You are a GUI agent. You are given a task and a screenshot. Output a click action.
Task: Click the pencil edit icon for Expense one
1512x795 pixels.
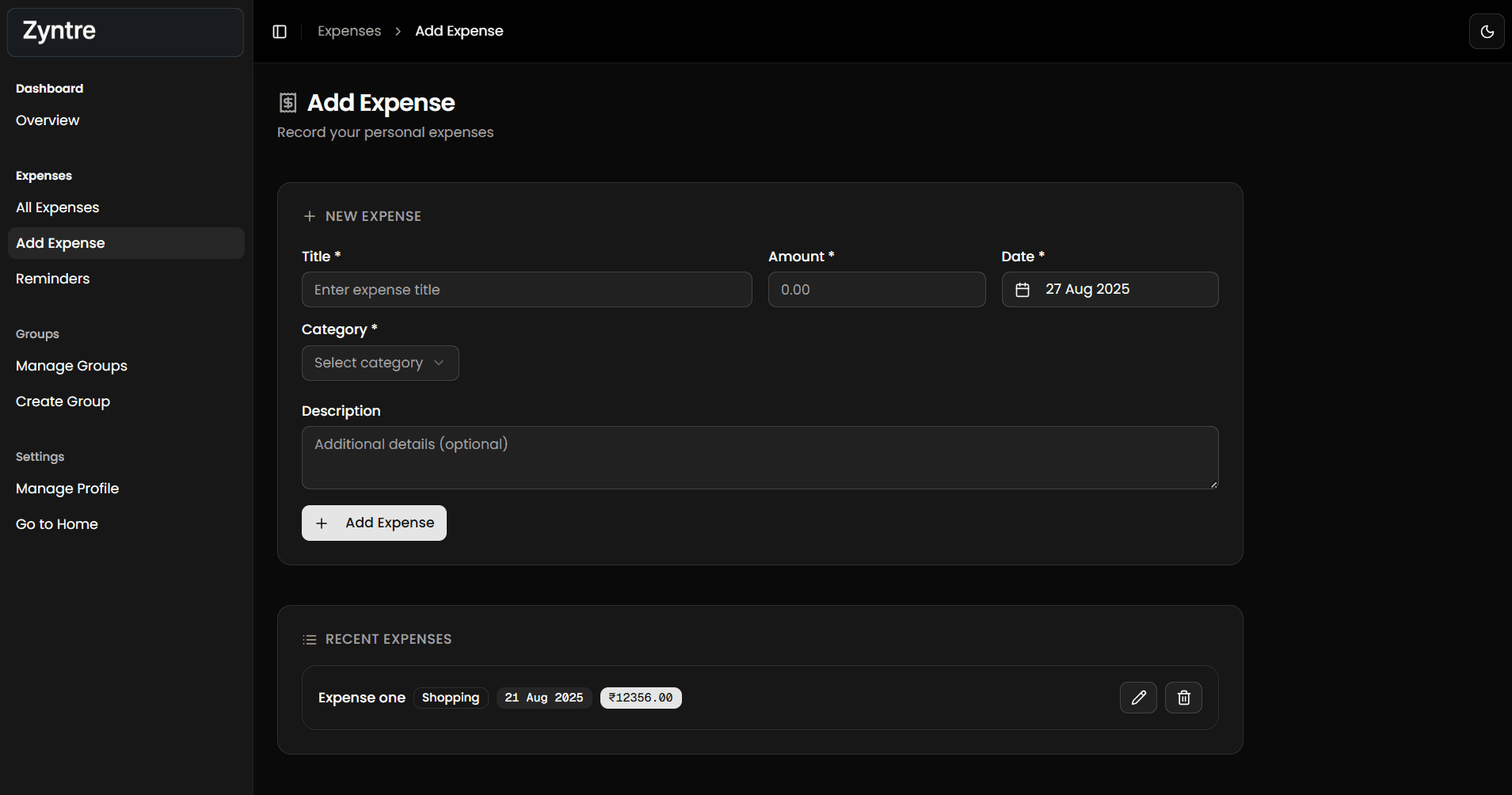pos(1138,698)
